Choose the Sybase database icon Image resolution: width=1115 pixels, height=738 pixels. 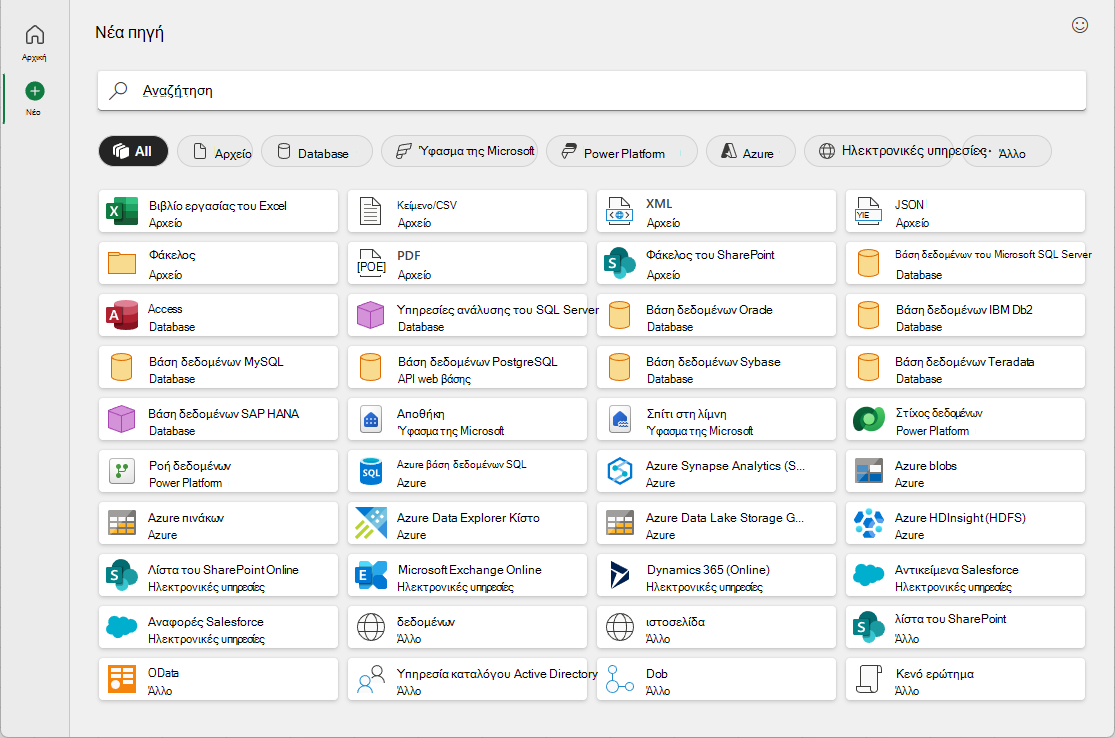(x=619, y=367)
